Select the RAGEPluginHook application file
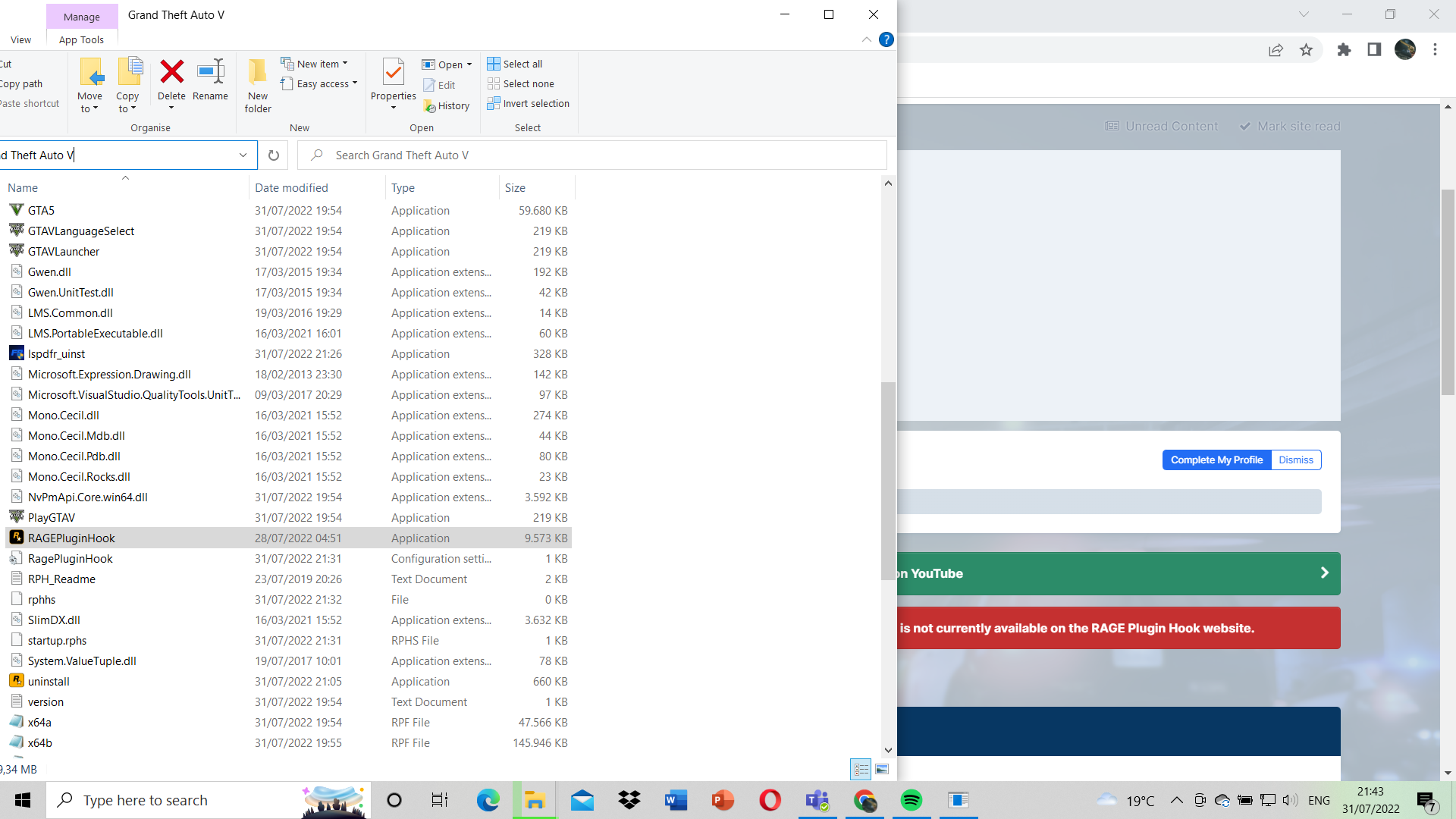 coord(71,538)
